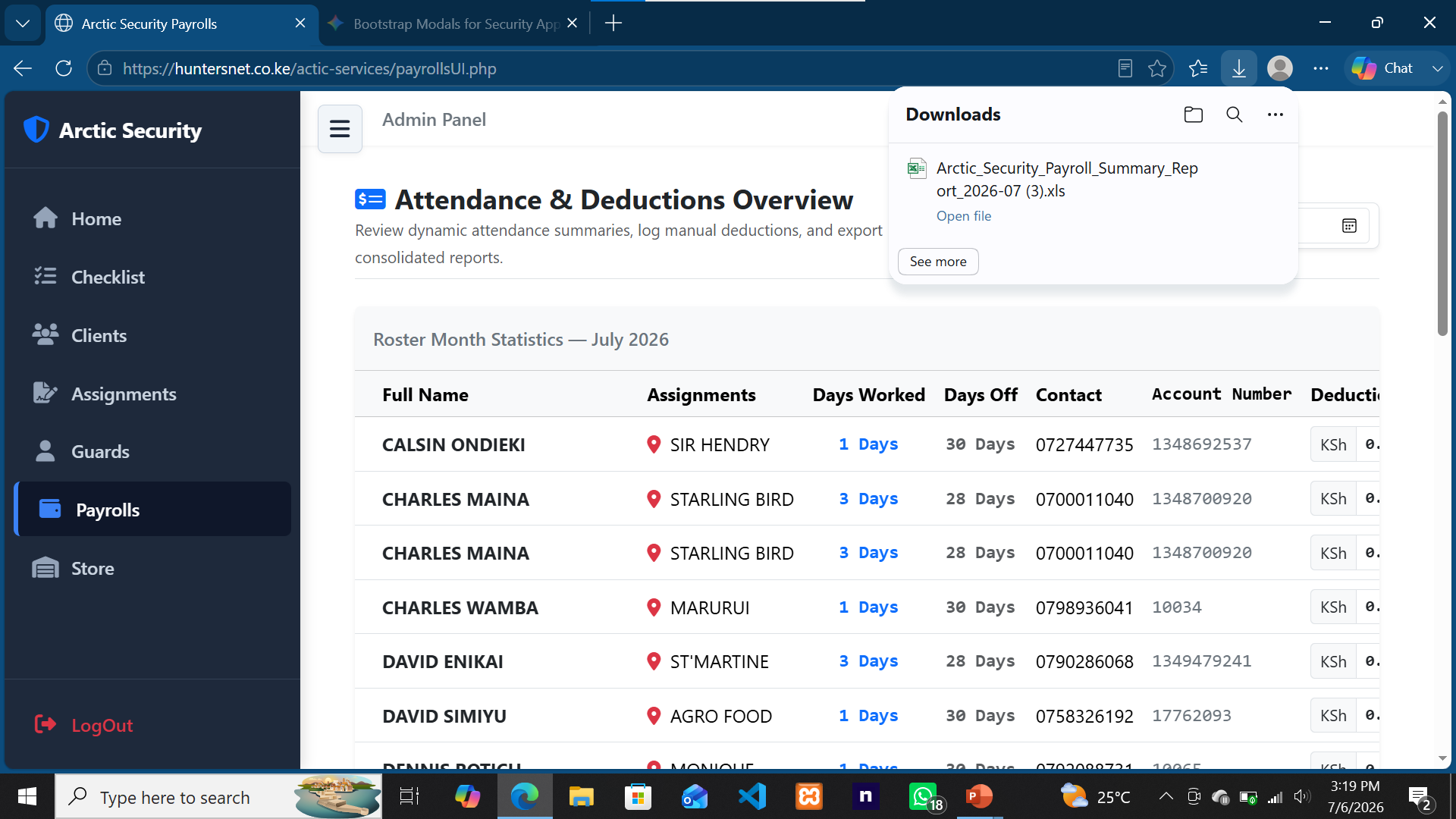Toggle the hamburger sidebar menu button

point(340,129)
